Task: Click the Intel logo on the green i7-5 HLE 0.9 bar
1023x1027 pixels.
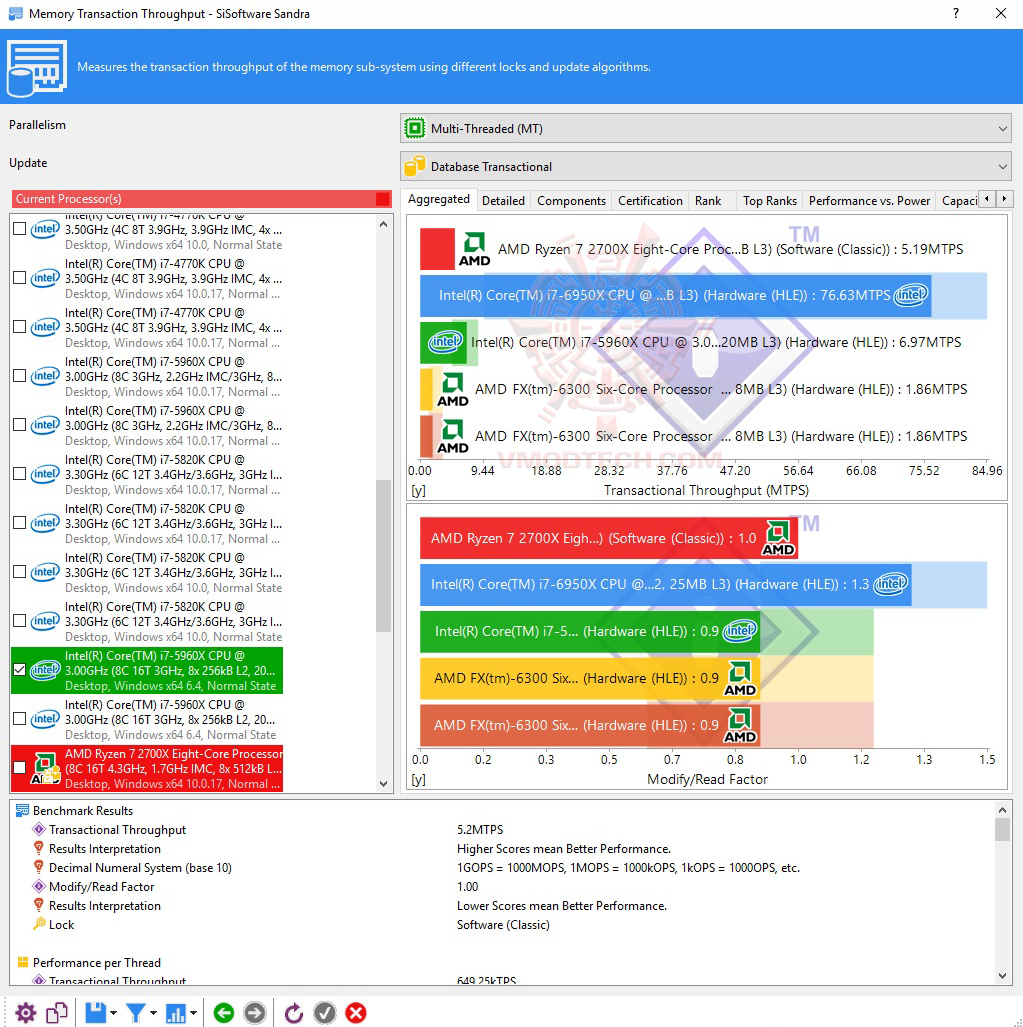Action: coord(740,631)
